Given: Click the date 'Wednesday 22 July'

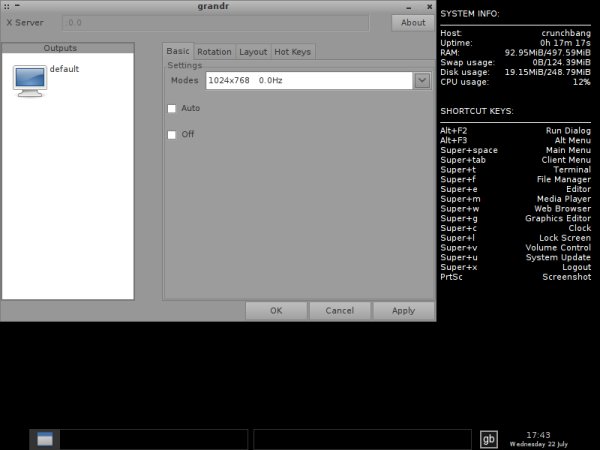Looking at the screenshot, I should [x=538, y=444].
